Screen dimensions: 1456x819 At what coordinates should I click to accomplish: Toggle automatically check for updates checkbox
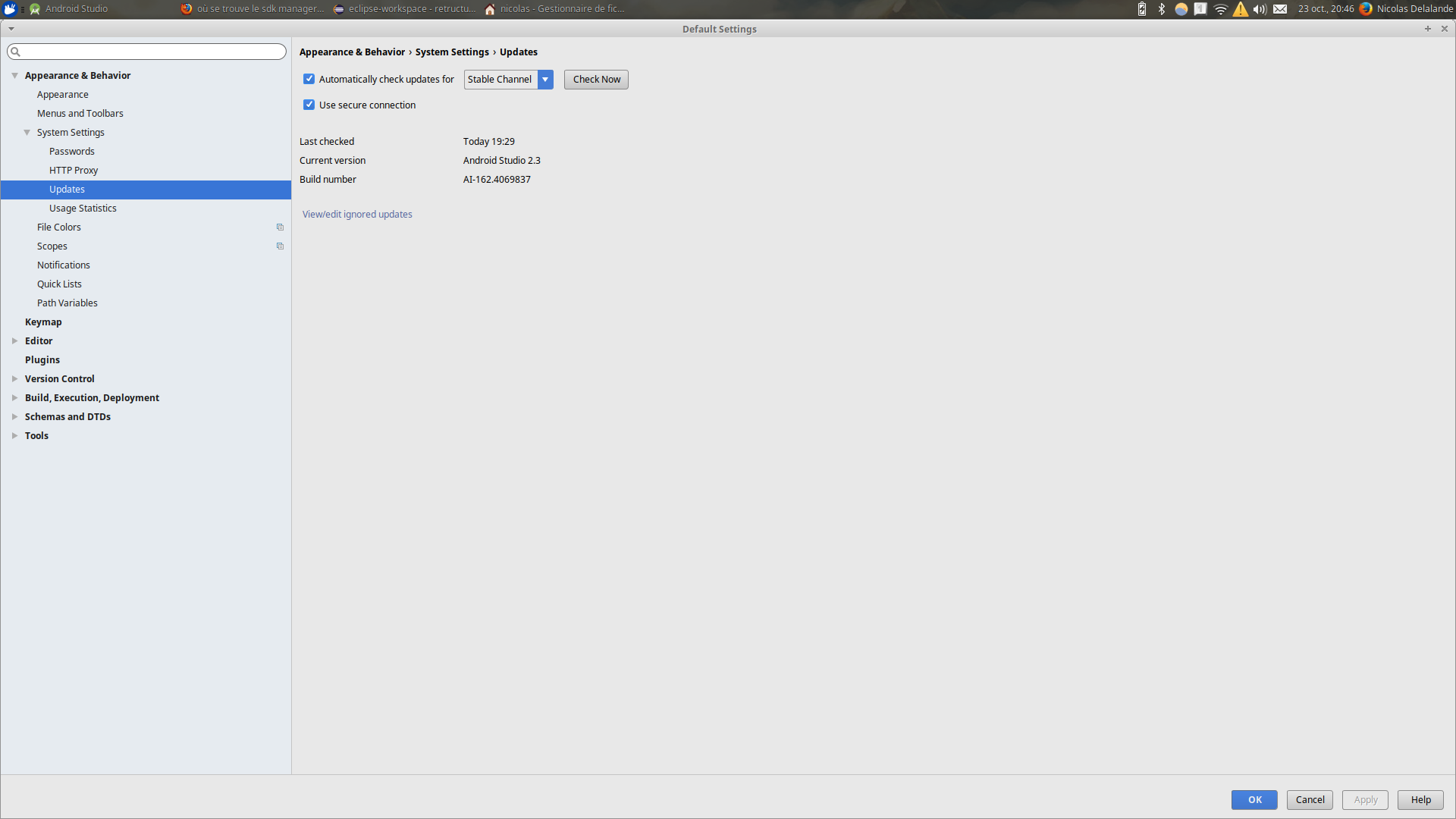click(309, 78)
